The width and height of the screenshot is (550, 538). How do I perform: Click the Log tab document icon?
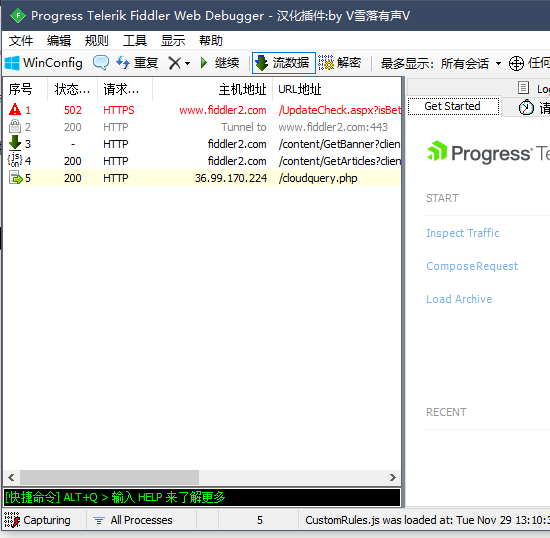(x=523, y=87)
